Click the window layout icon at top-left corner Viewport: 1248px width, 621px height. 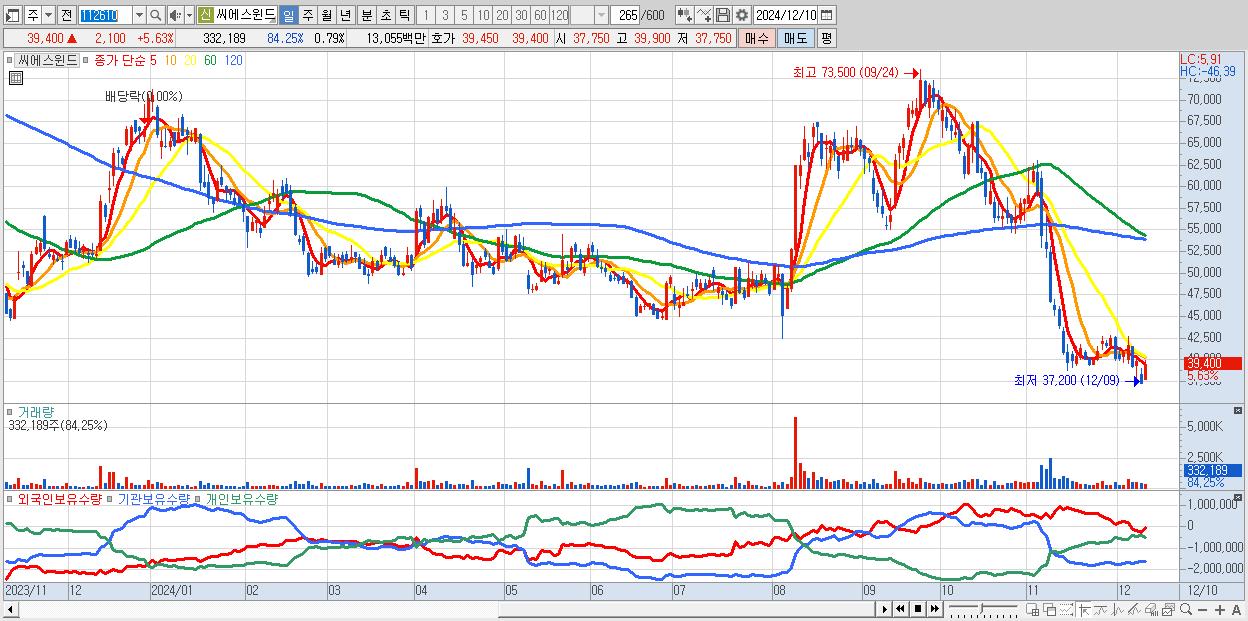13,15
